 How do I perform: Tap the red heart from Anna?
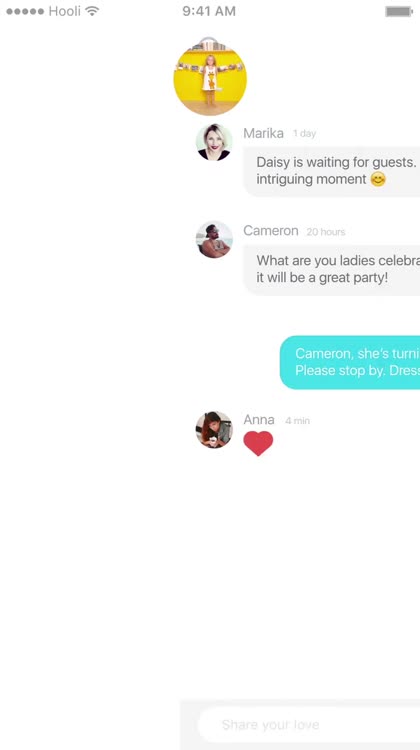point(258,443)
